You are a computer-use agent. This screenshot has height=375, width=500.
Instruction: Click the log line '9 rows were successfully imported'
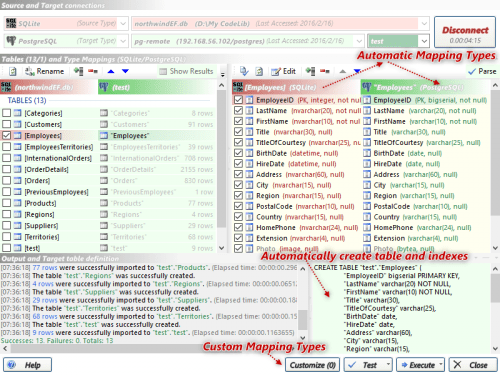(x=147, y=333)
